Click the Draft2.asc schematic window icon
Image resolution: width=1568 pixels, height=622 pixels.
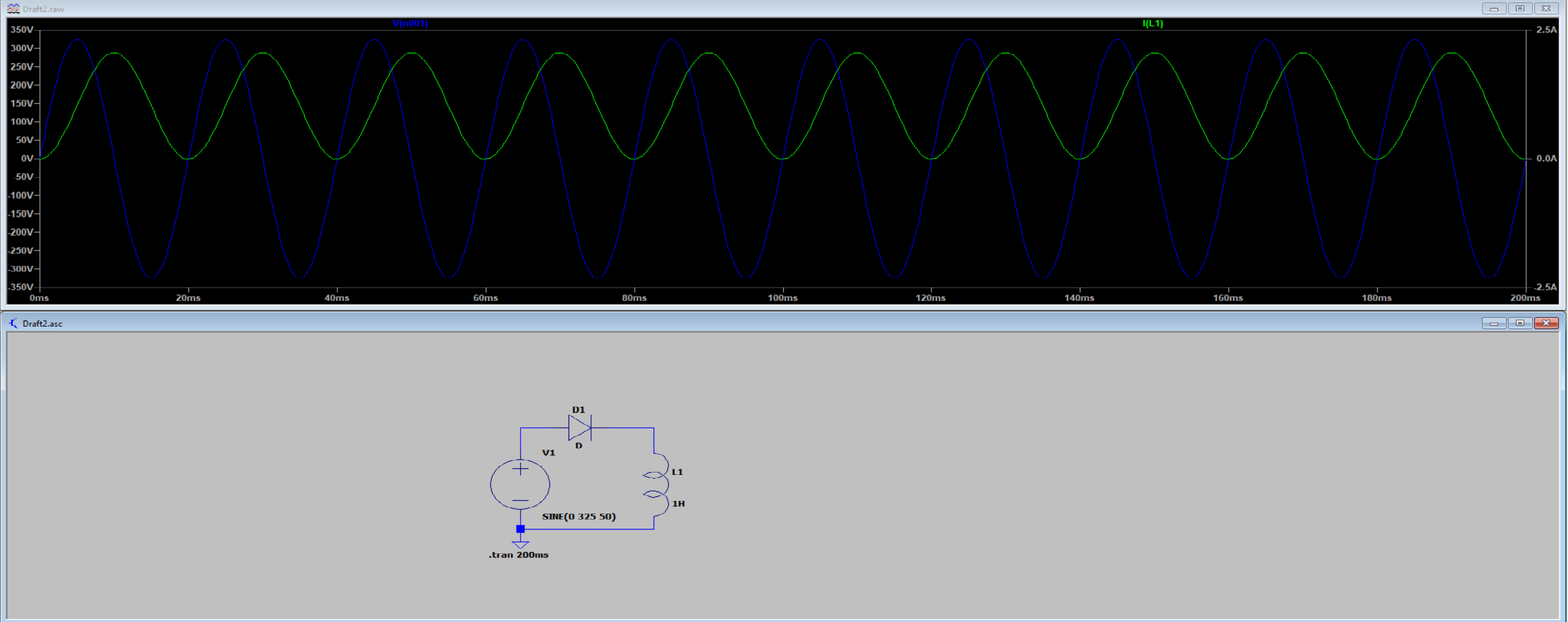coord(13,323)
